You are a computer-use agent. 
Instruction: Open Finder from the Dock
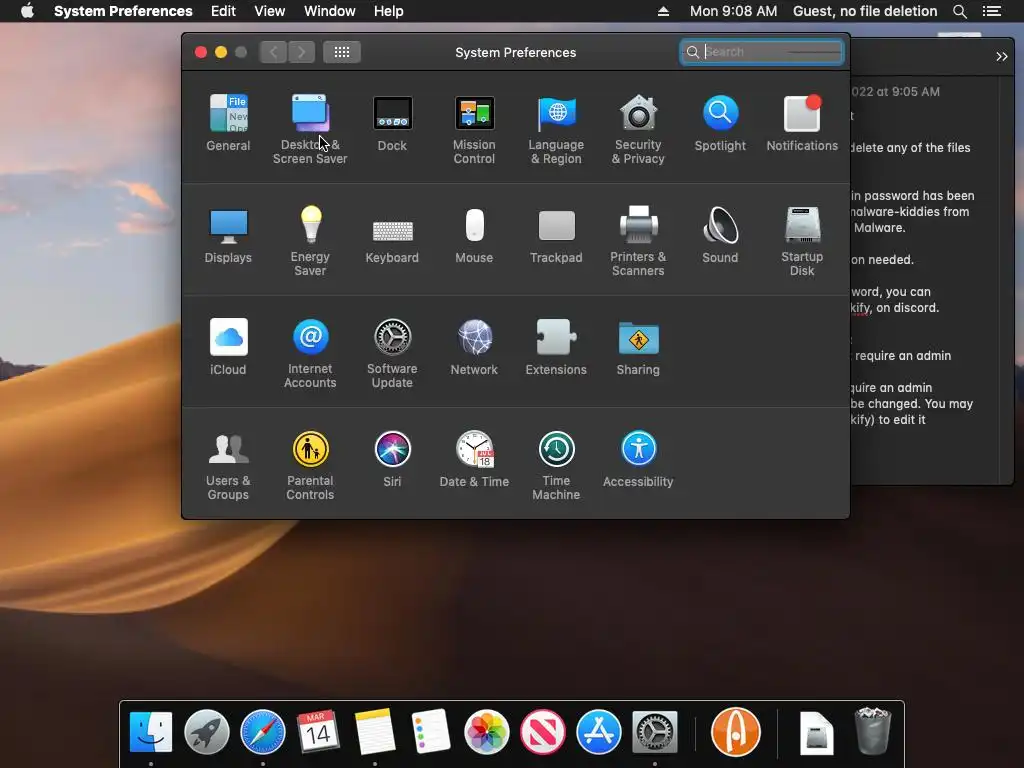(151, 732)
